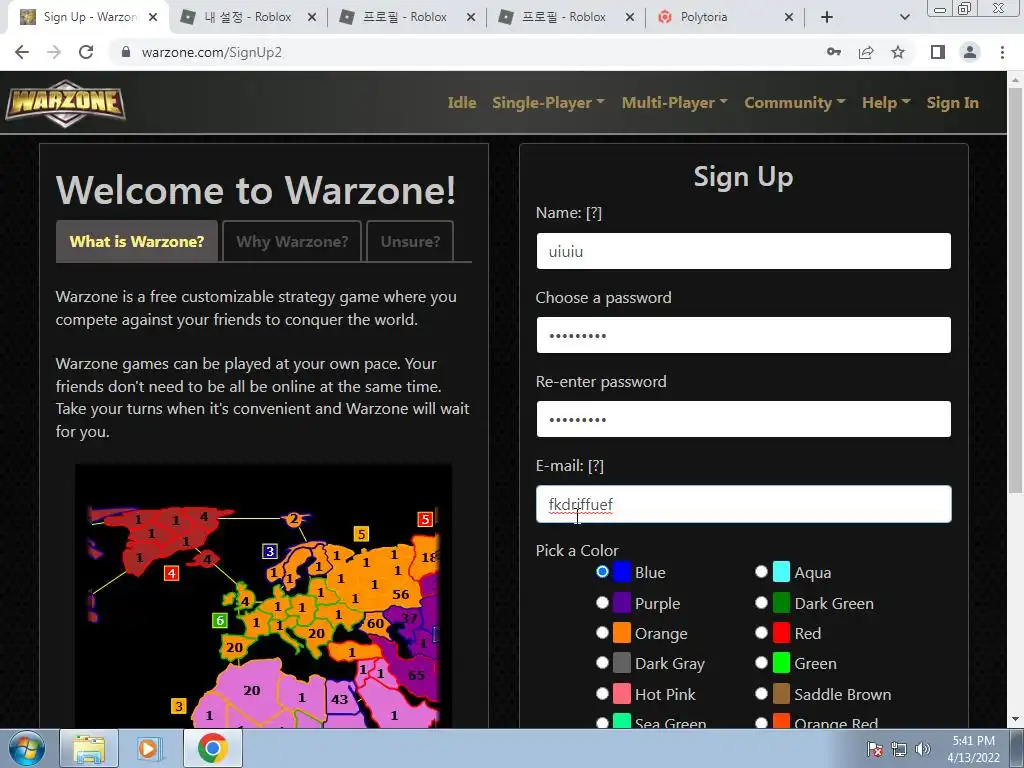Select Dark Gray color radio button
The height and width of the screenshot is (768, 1024).
coord(602,663)
